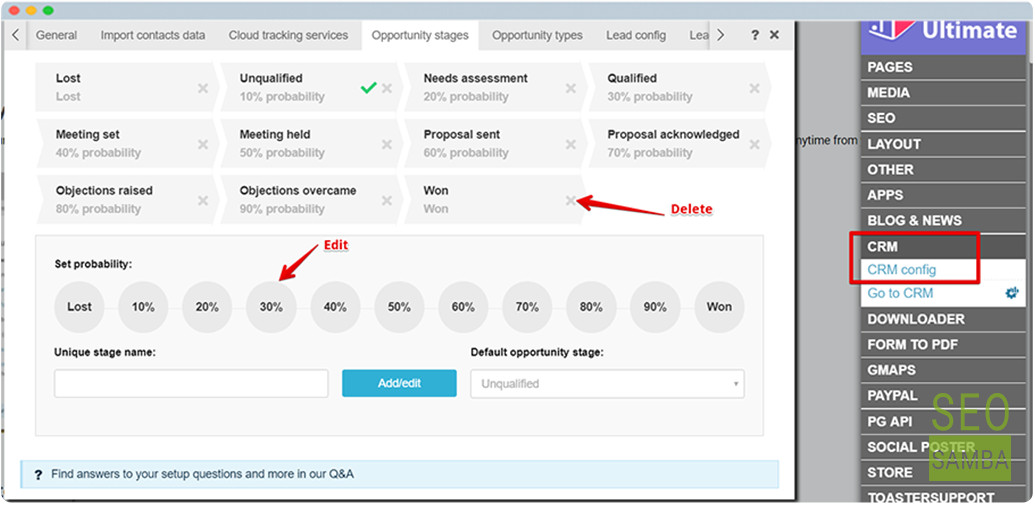Click the gear icon beside Go to CRM
The width and height of the screenshot is (1035, 512).
pyautogui.click(x=1011, y=293)
